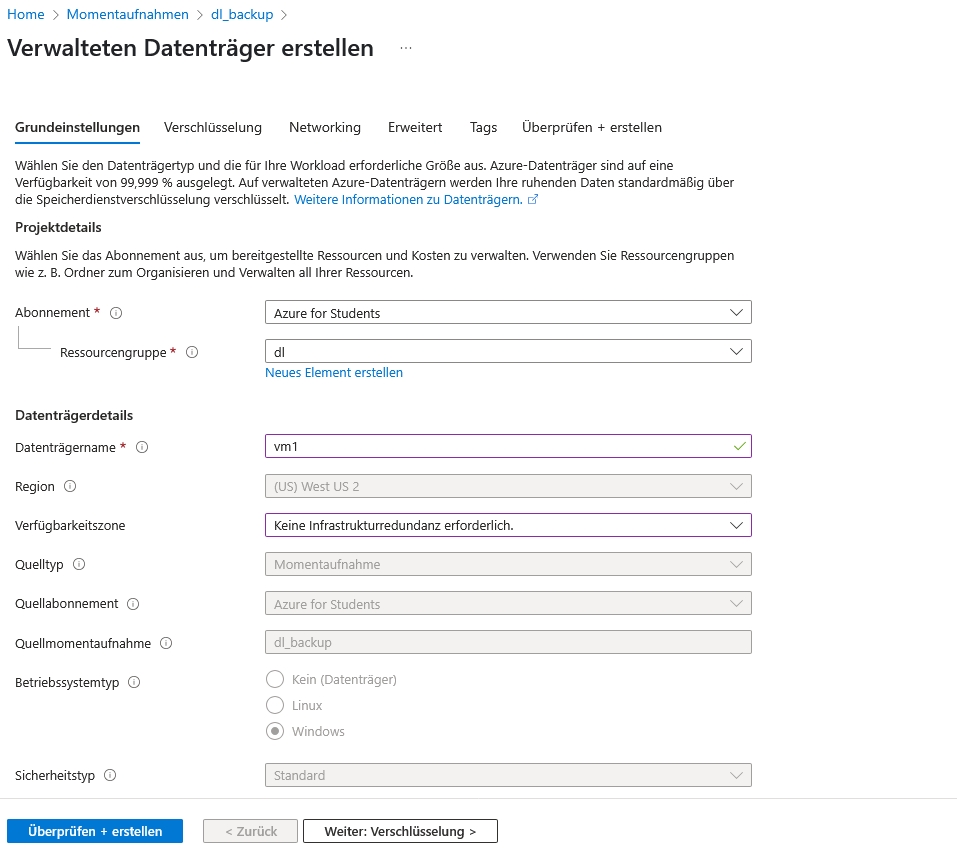Image resolution: width=957 pixels, height=868 pixels.
Task: Click the Region info icon
Action: click(x=70, y=486)
